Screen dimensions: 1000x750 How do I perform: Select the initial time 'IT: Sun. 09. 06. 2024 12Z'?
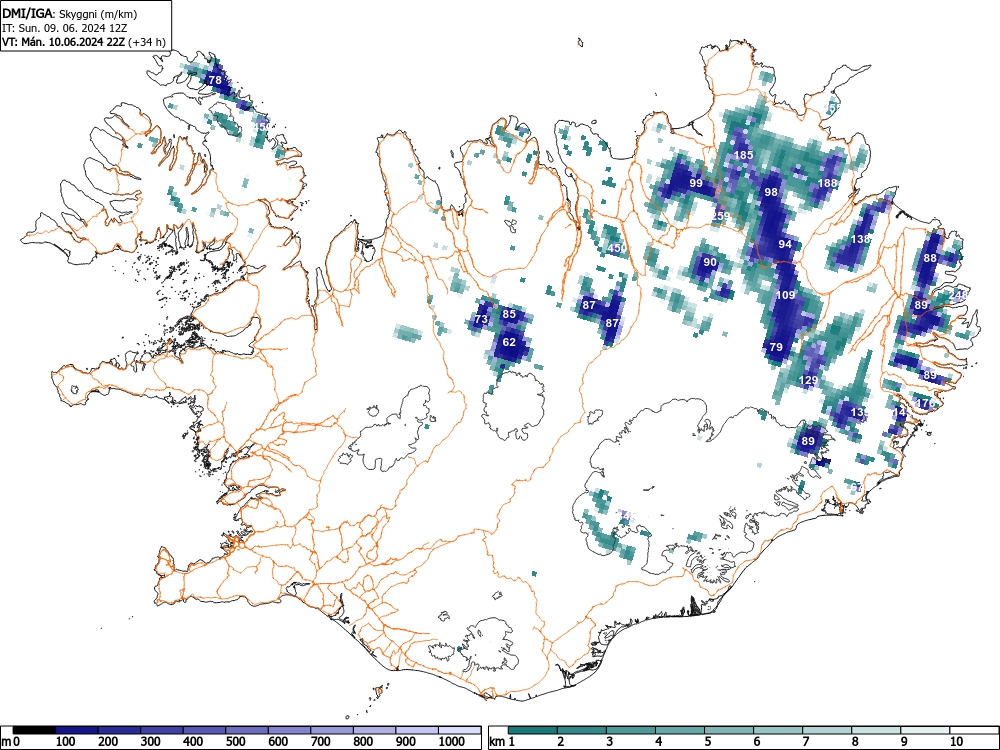(x=62, y=28)
